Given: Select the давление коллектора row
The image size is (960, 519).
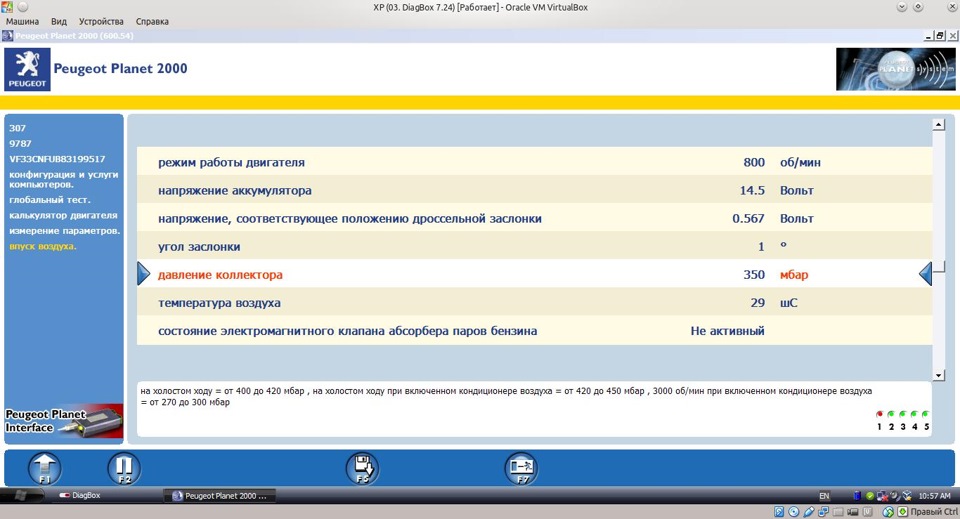Looking at the screenshot, I should coord(534,275).
